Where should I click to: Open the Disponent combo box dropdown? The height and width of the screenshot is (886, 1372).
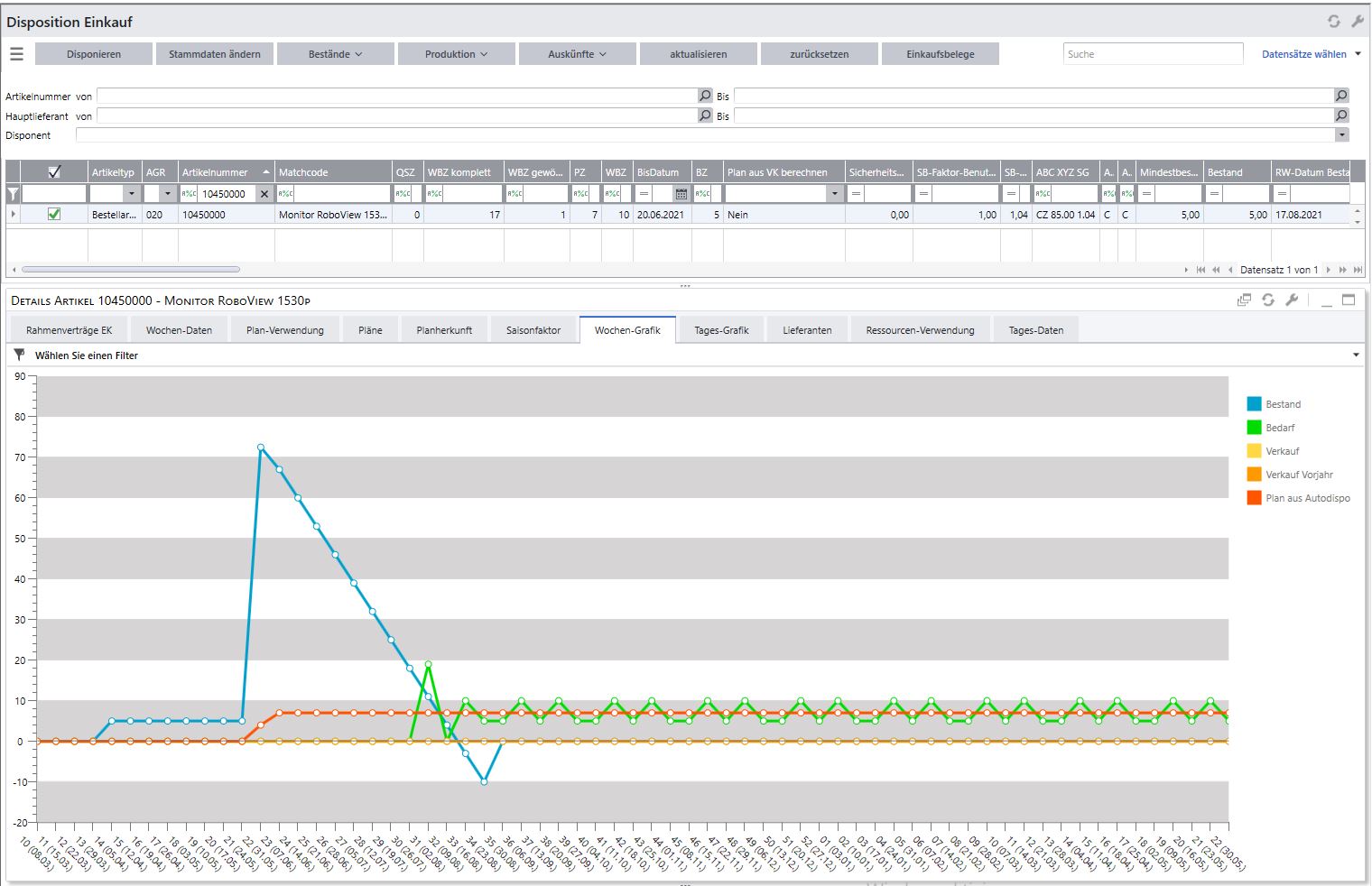1341,135
